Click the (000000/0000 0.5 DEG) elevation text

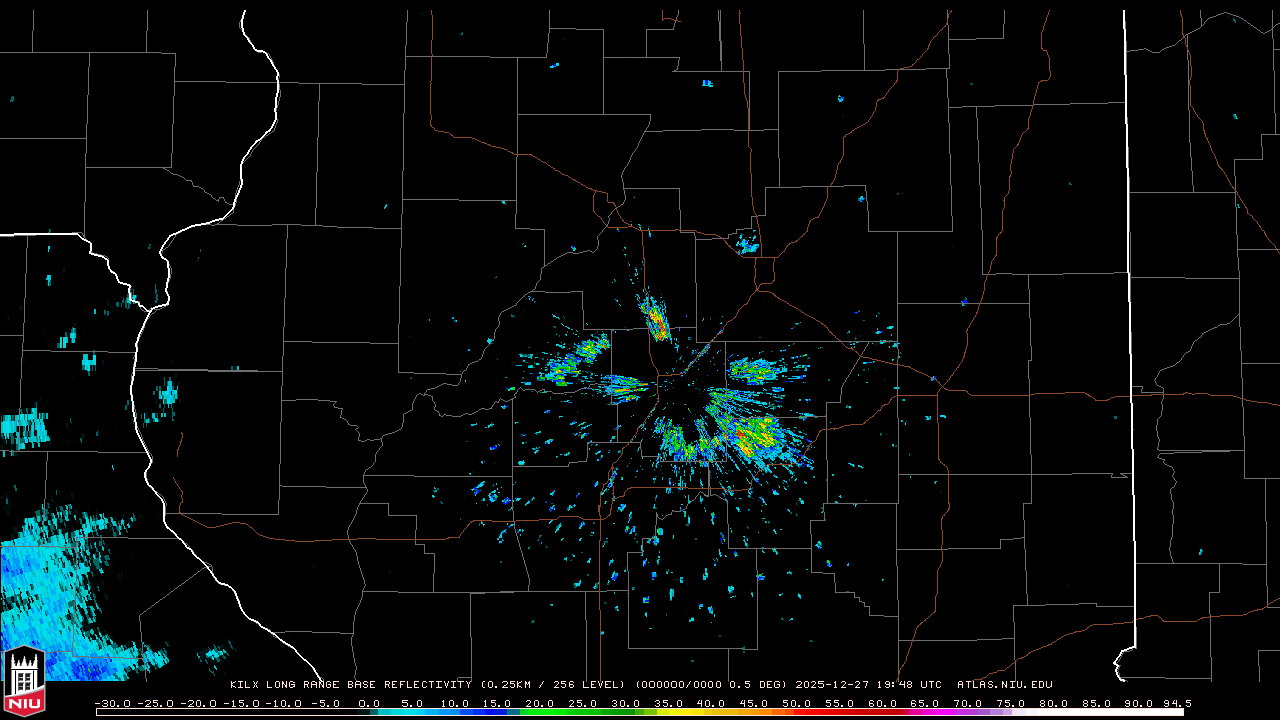[711, 685]
